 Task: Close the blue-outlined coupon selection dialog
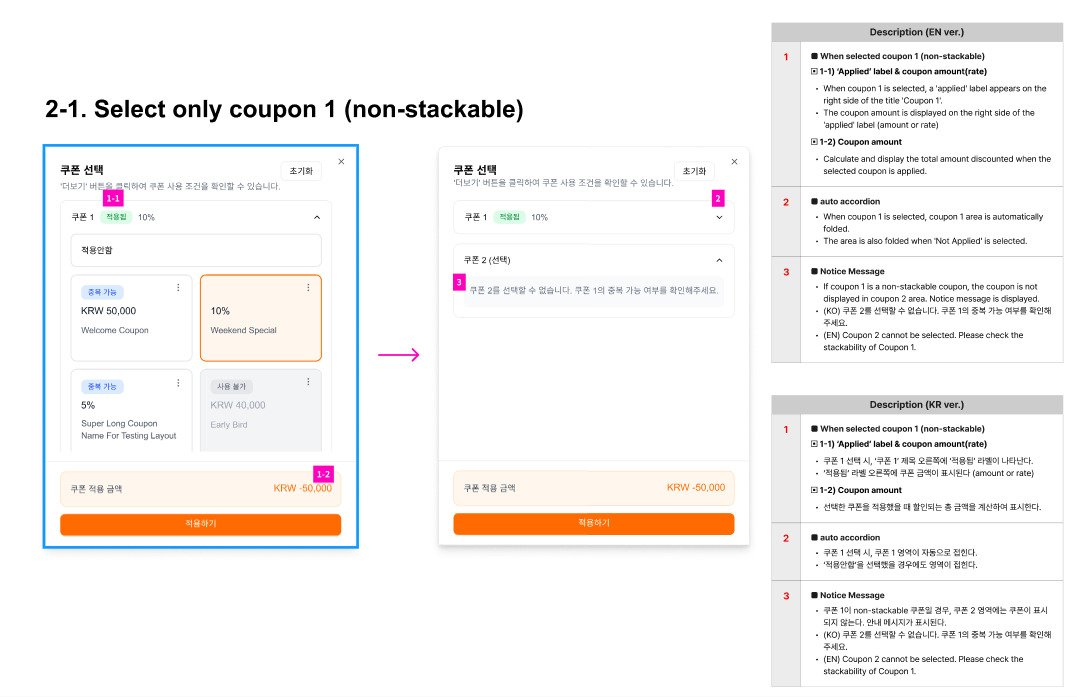(341, 161)
